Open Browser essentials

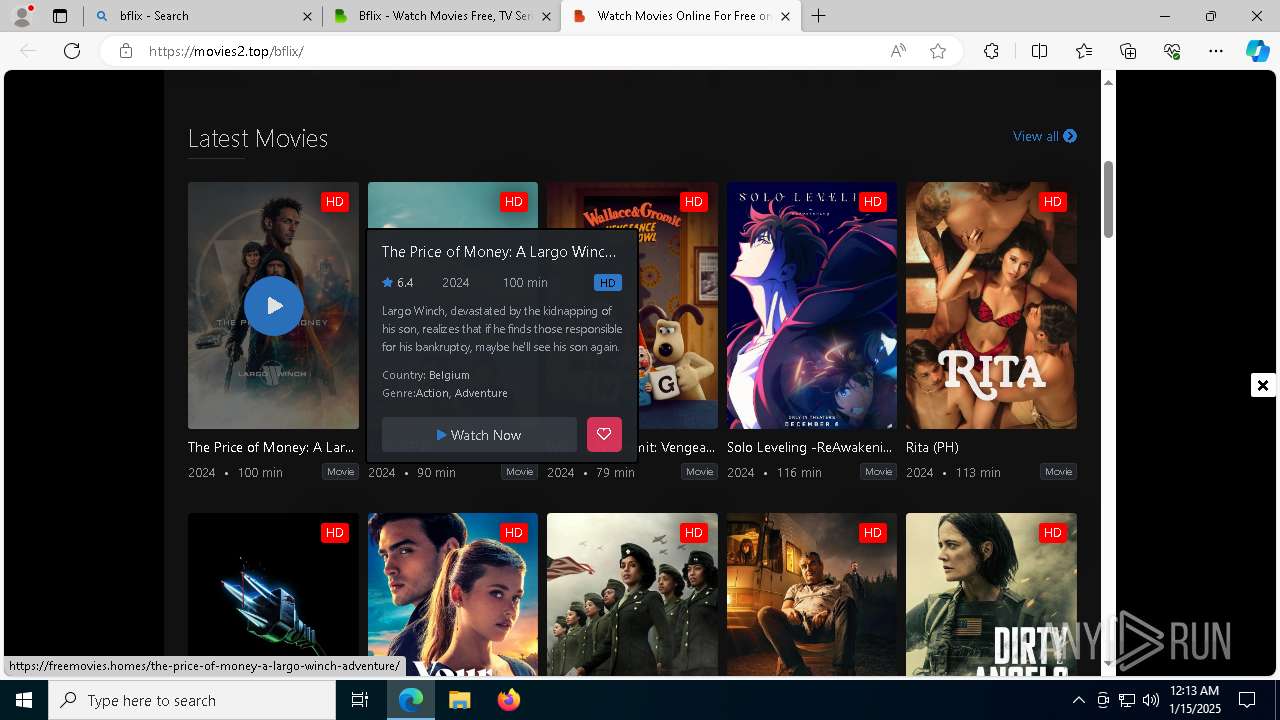click(1172, 51)
